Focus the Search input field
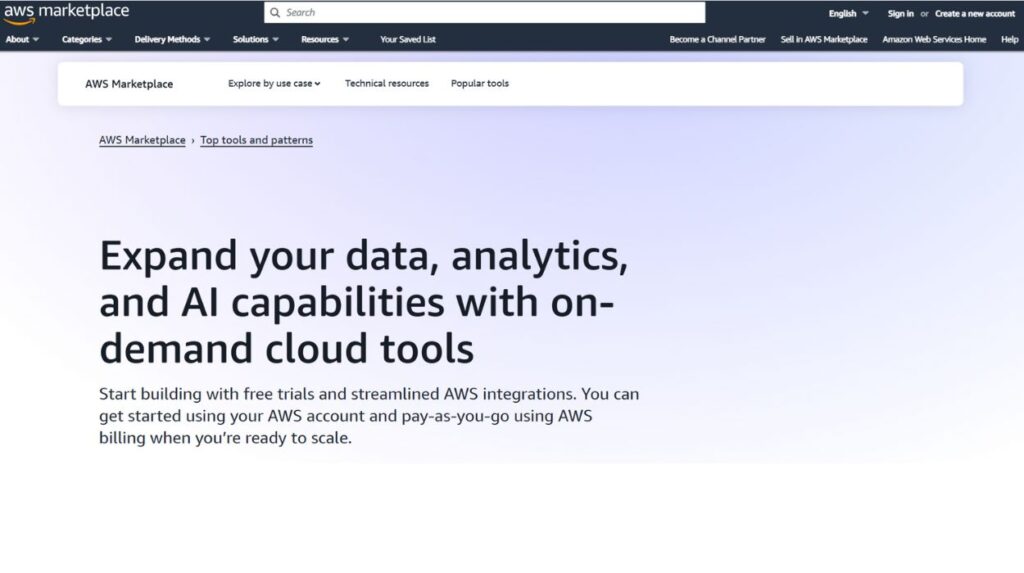The height and width of the screenshot is (573, 1024). 485,12
